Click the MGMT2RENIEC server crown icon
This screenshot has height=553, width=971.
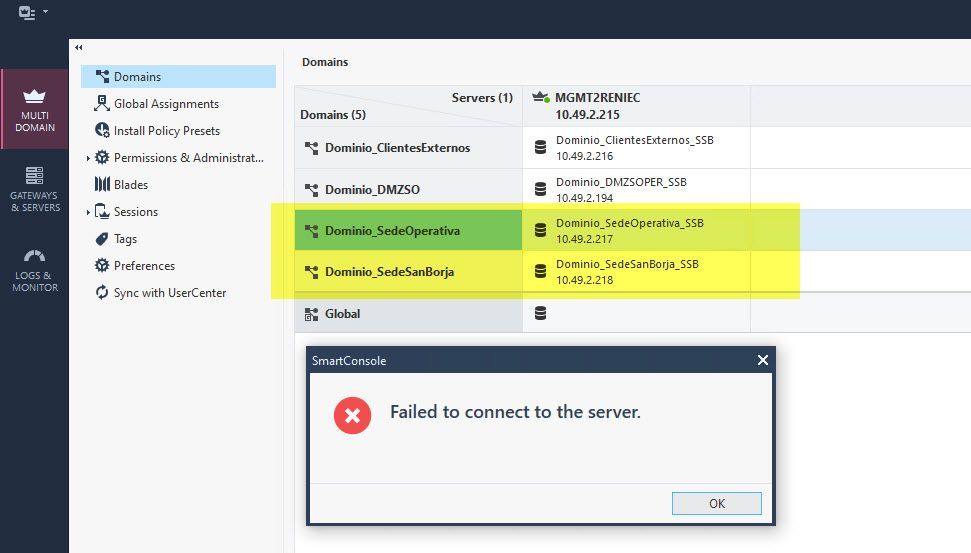(541, 97)
